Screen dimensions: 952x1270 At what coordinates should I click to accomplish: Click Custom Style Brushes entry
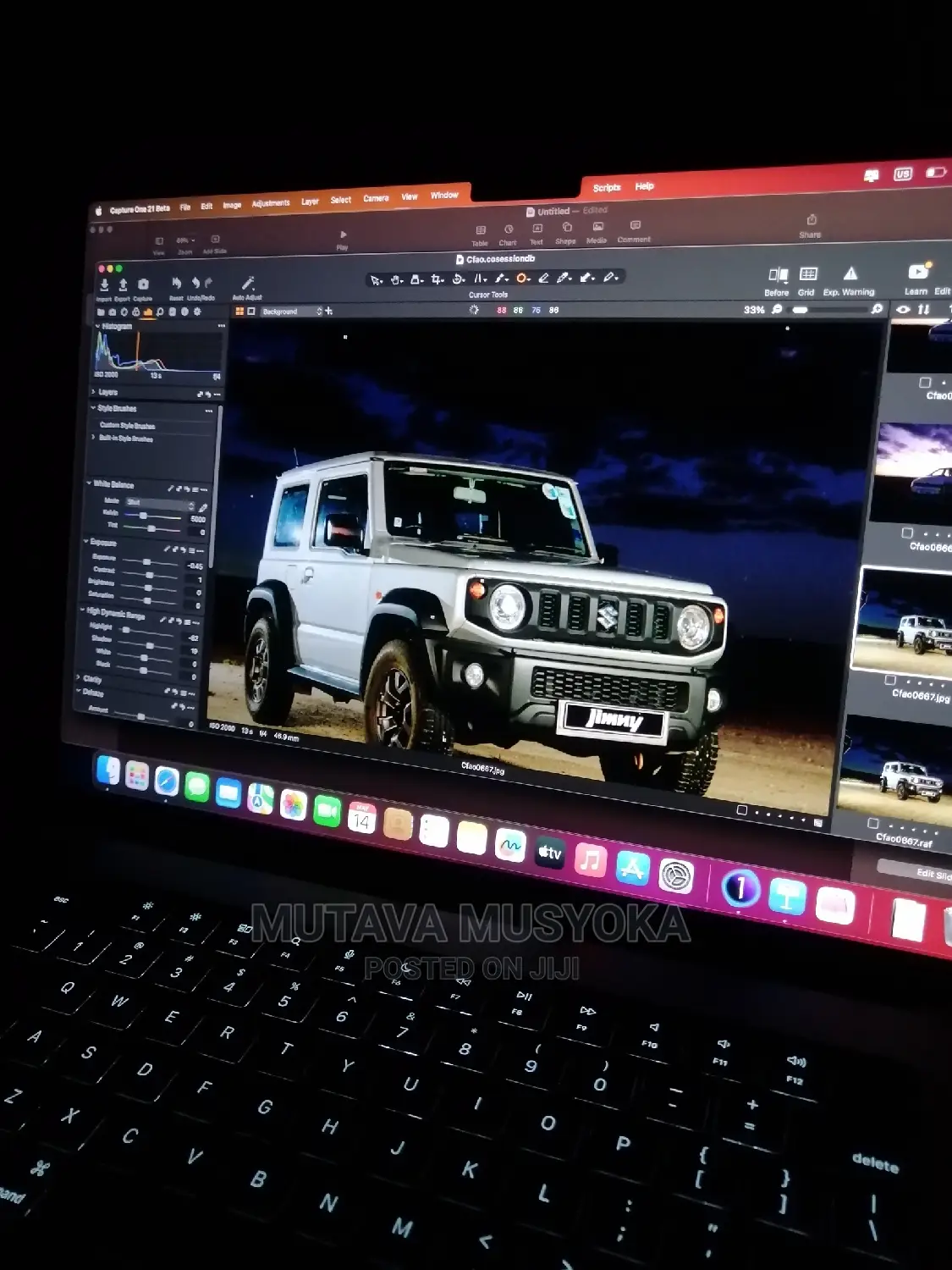point(127,425)
